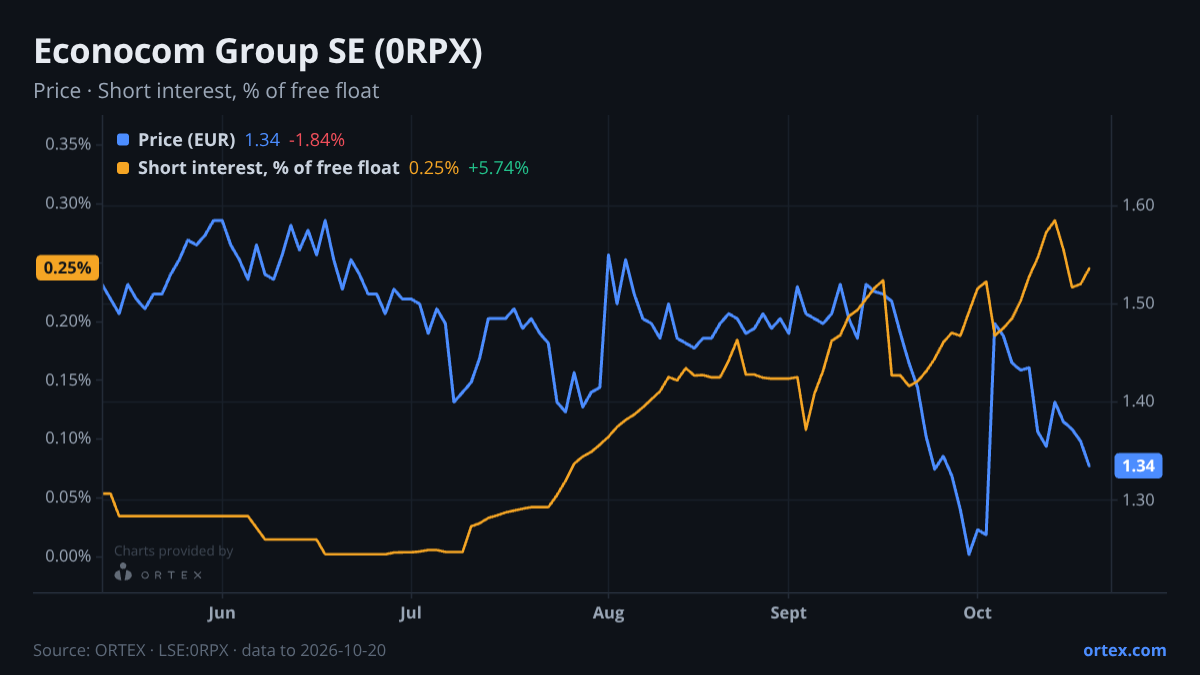The width and height of the screenshot is (1200, 675).
Task: Click the Econocom Group SE (0RPX) title
Action: coord(258,53)
